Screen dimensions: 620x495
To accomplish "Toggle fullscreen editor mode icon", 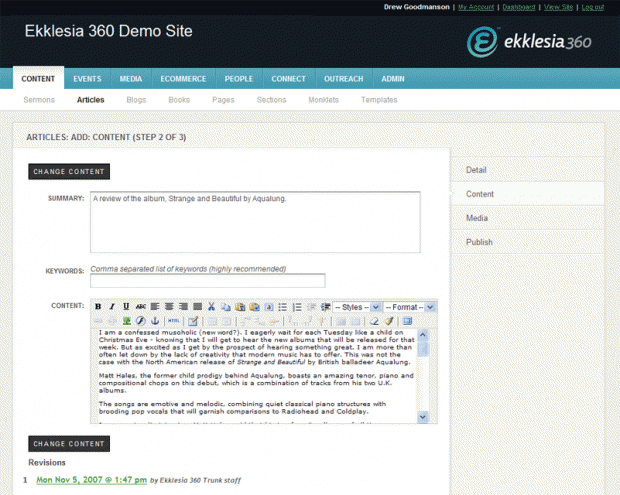I will coord(407,321).
